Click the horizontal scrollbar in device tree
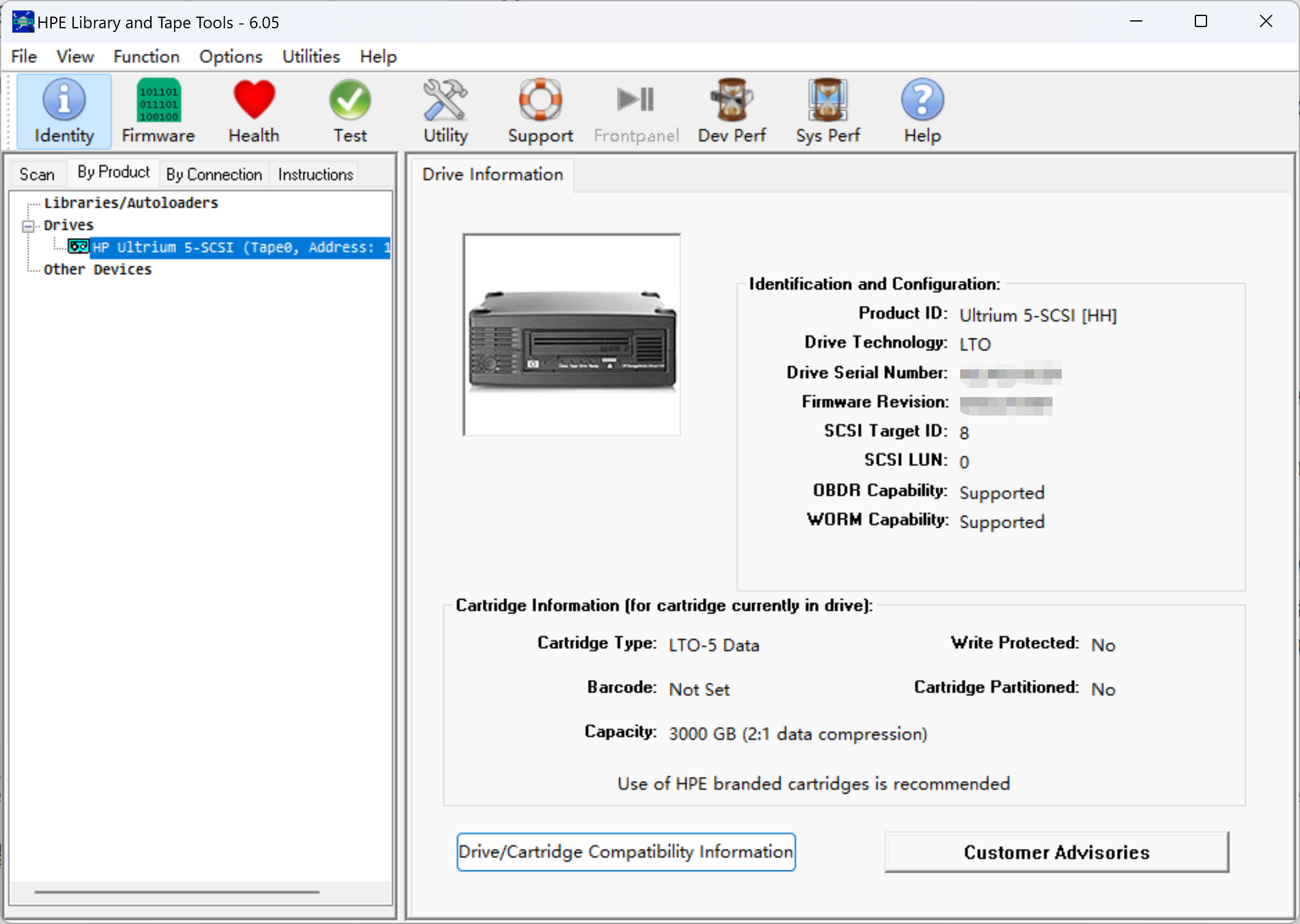1300x924 pixels. tap(177, 891)
